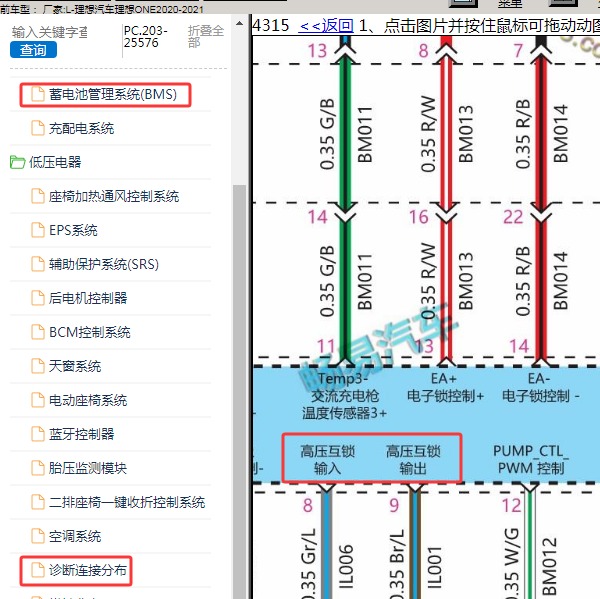
Task: Open 电动座椅系统 entry
Action: (x=88, y=400)
